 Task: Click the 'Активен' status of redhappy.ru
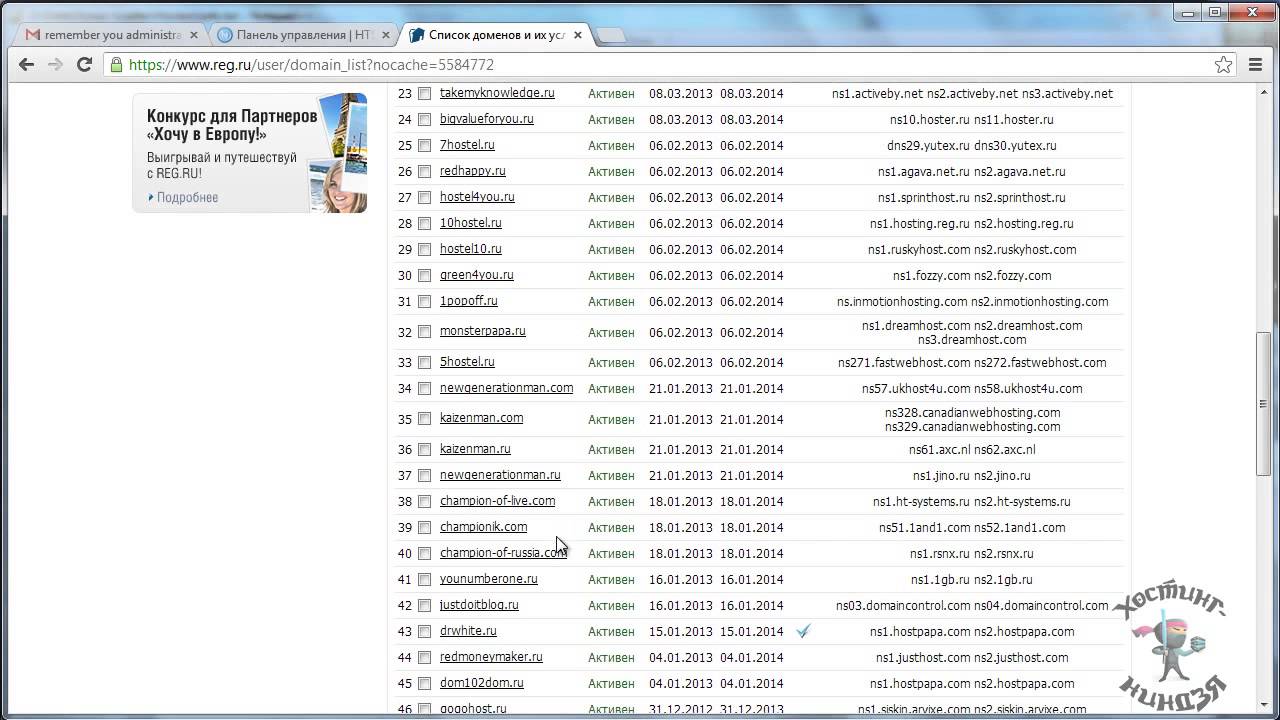tap(611, 171)
